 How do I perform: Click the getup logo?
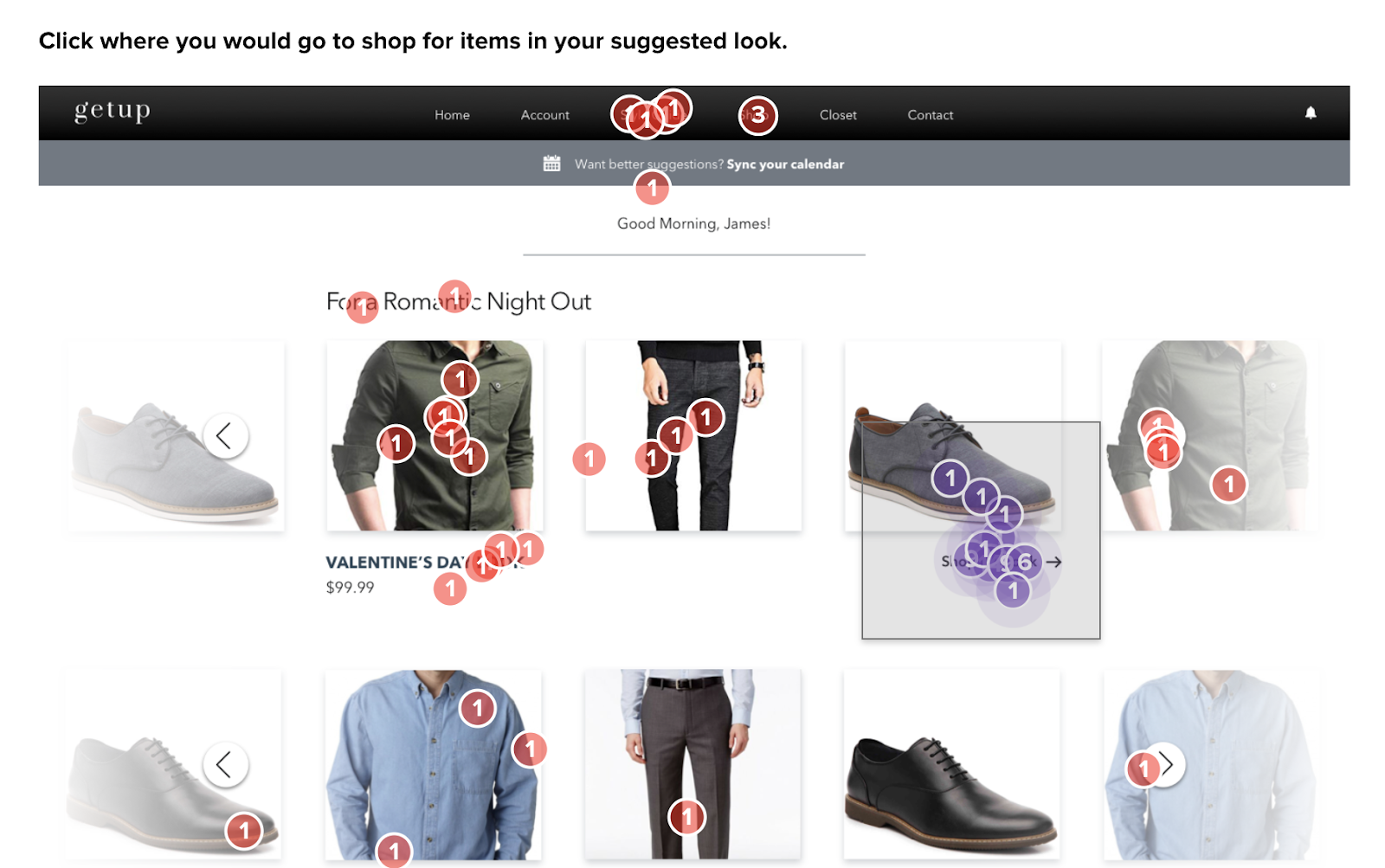[x=113, y=110]
